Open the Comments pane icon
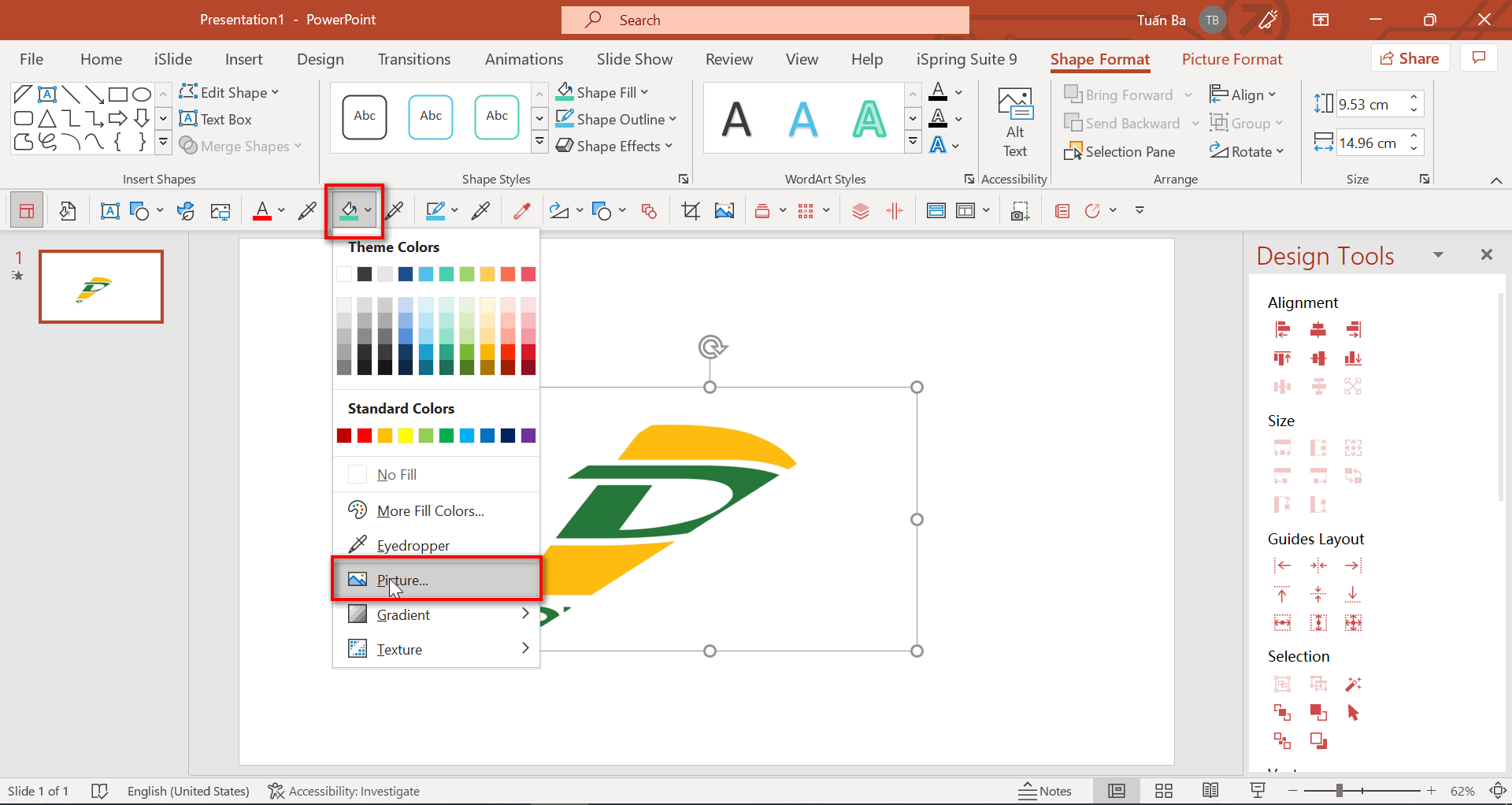Screen dimensions: 1512x805 (1479, 58)
